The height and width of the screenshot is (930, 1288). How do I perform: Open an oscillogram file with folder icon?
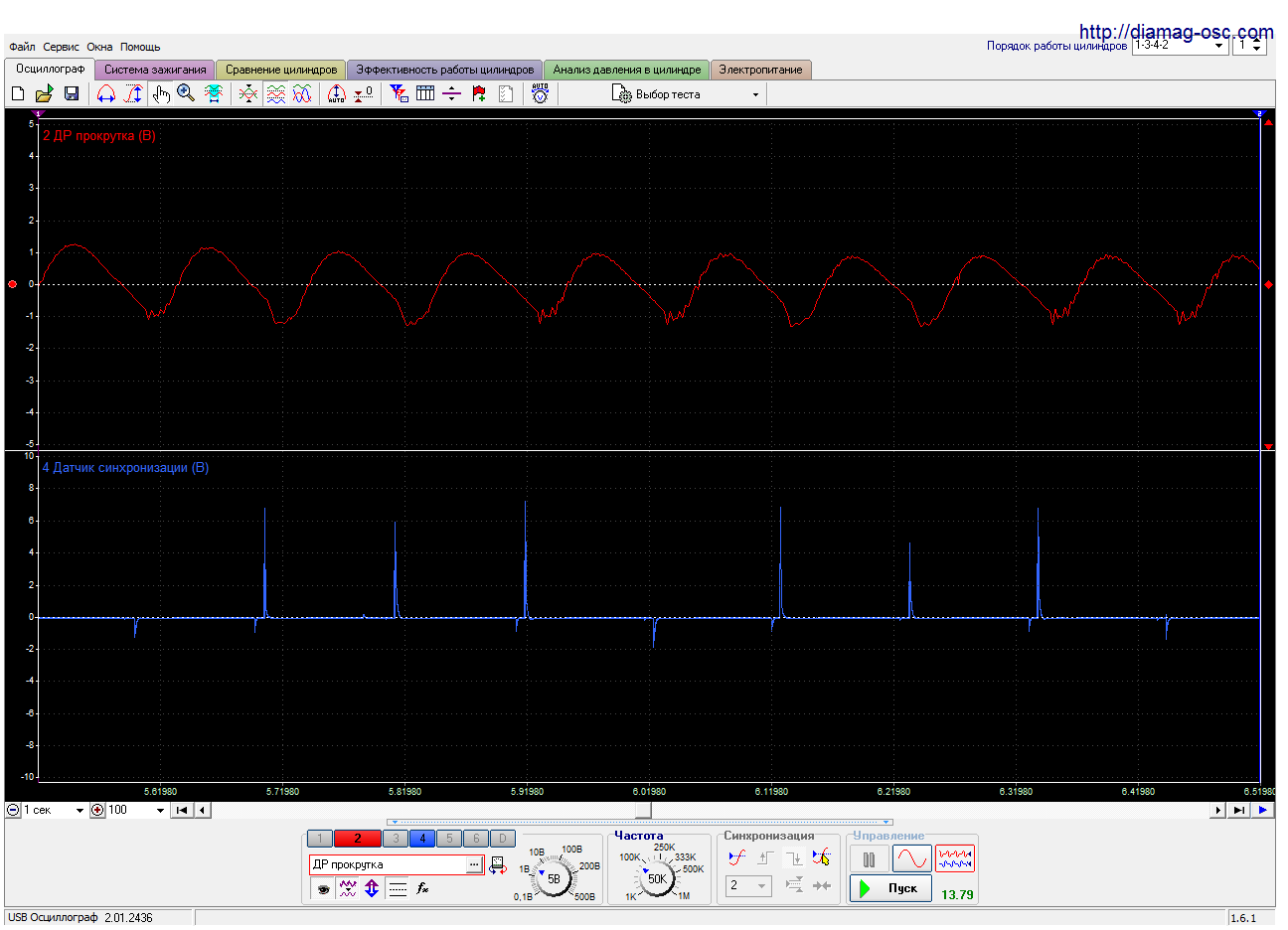click(44, 93)
